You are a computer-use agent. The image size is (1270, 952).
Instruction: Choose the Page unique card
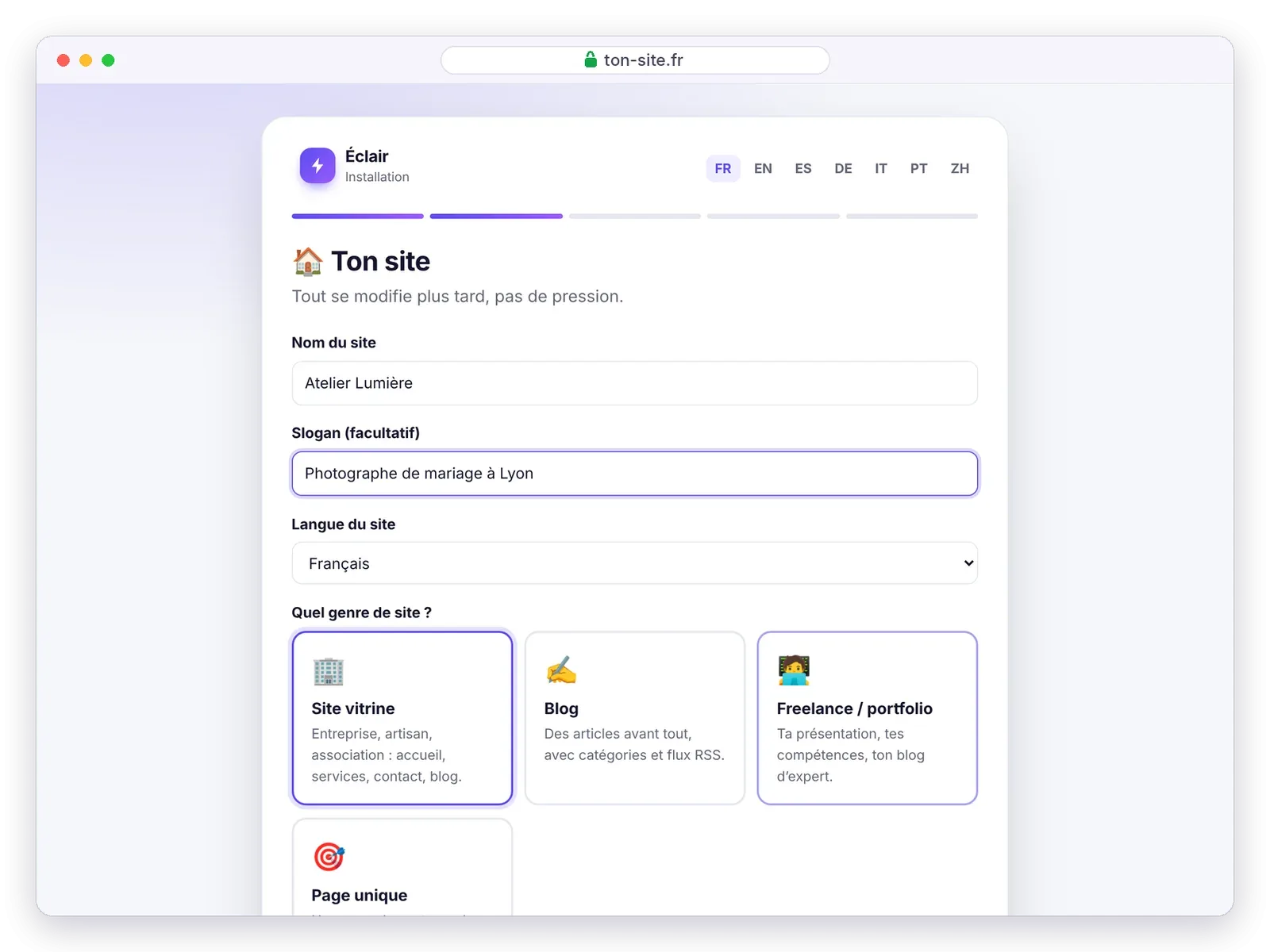click(402, 867)
